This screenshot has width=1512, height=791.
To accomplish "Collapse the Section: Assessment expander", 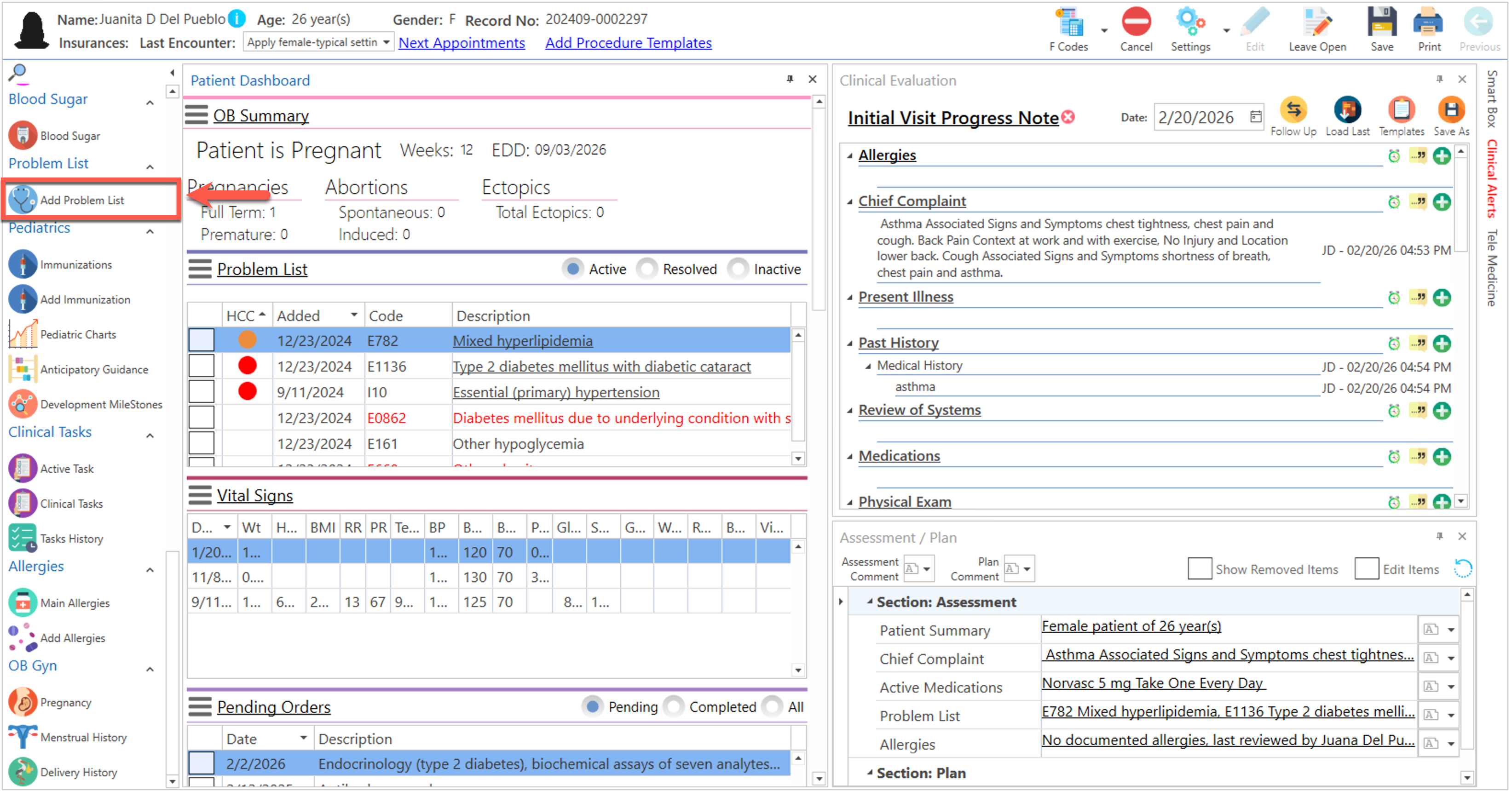I will [870, 602].
